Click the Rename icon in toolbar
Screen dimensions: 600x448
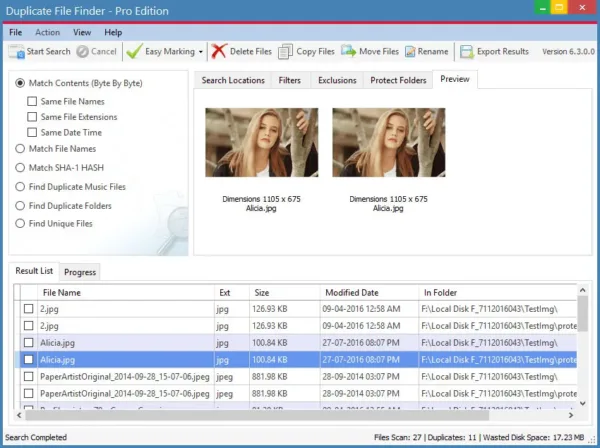[410, 52]
